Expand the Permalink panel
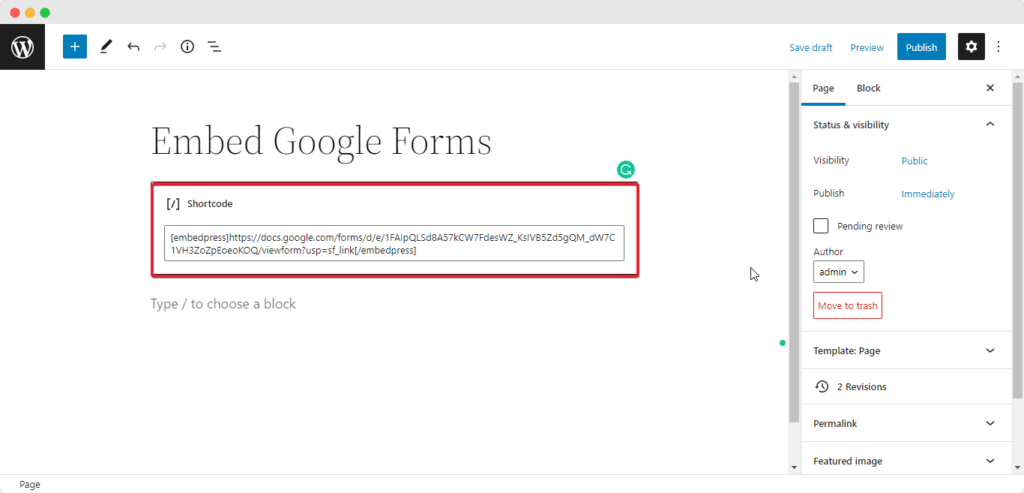The image size is (1024, 493). click(x=906, y=423)
